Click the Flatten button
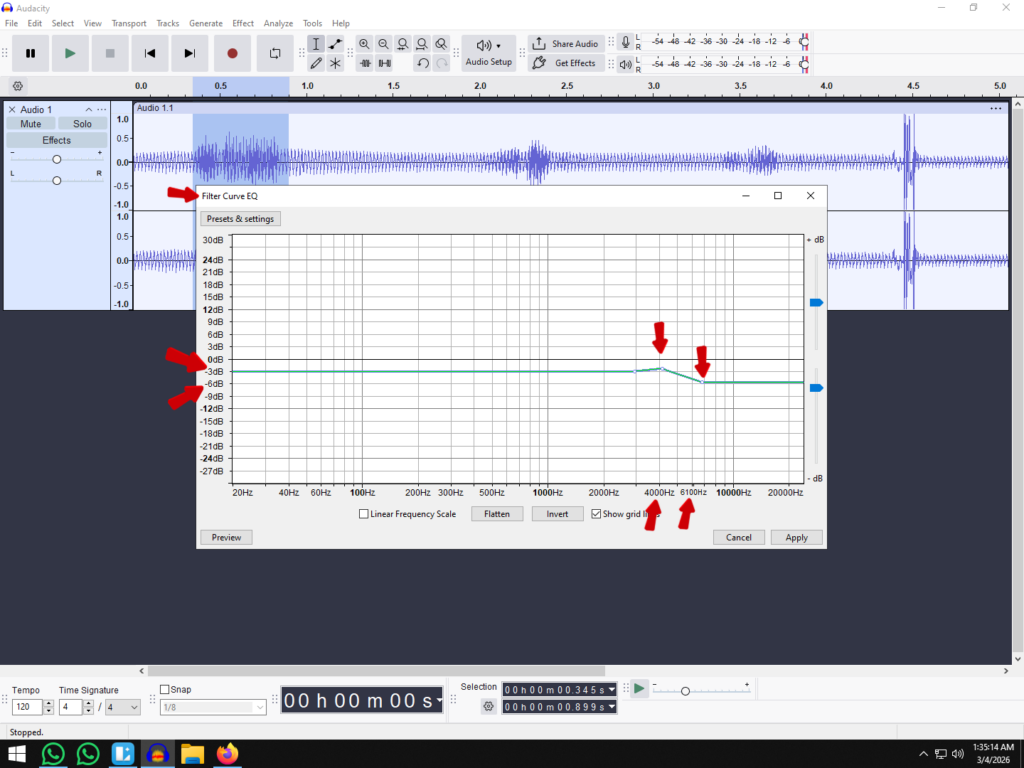Viewport: 1024px width, 768px height. point(497,514)
